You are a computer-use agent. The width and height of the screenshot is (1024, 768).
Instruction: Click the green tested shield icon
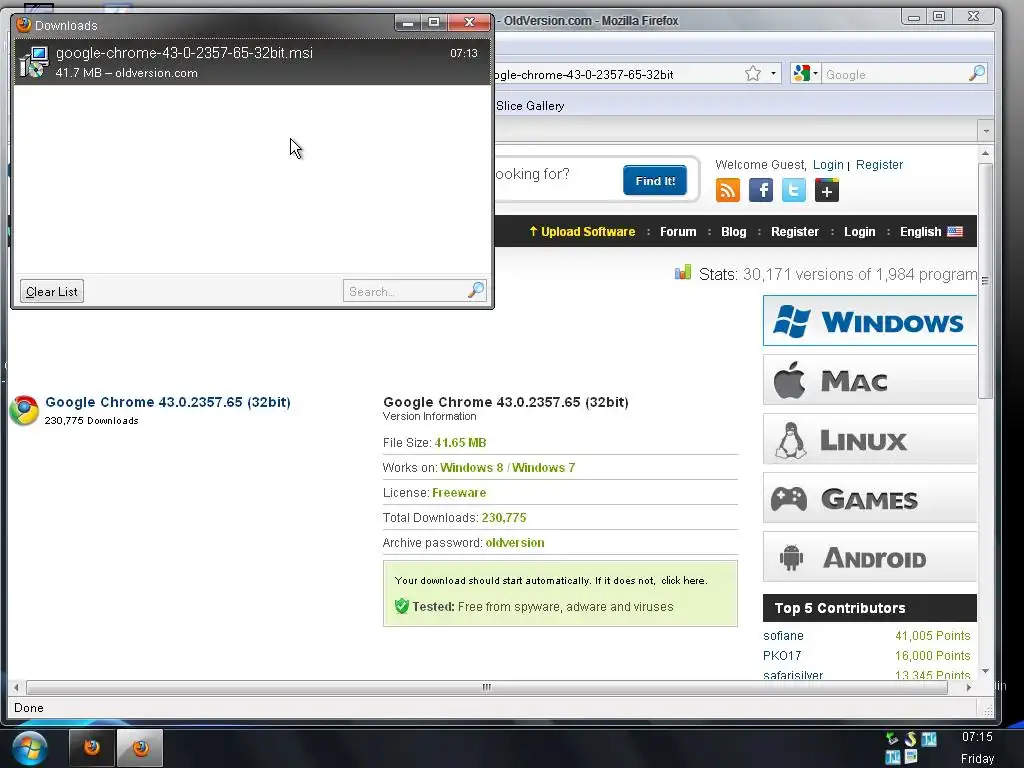pos(402,606)
